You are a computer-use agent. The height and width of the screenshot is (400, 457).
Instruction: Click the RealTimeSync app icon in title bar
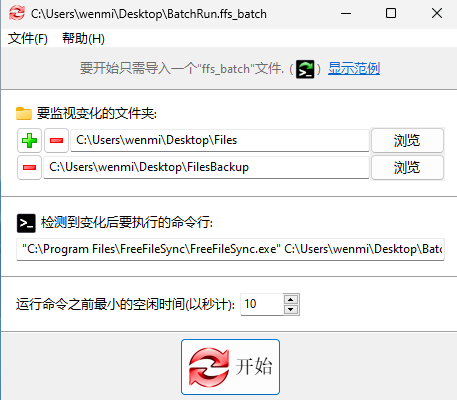(17, 14)
